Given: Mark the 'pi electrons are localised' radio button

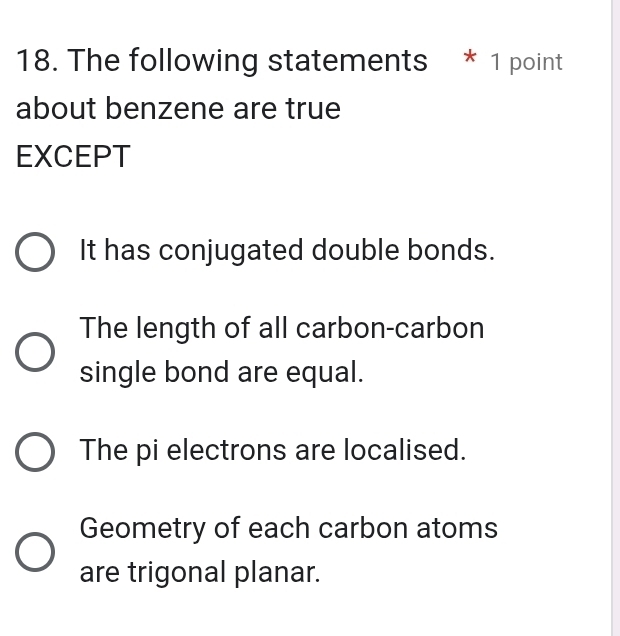Looking at the screenshot, I should [x=34, y=451].
